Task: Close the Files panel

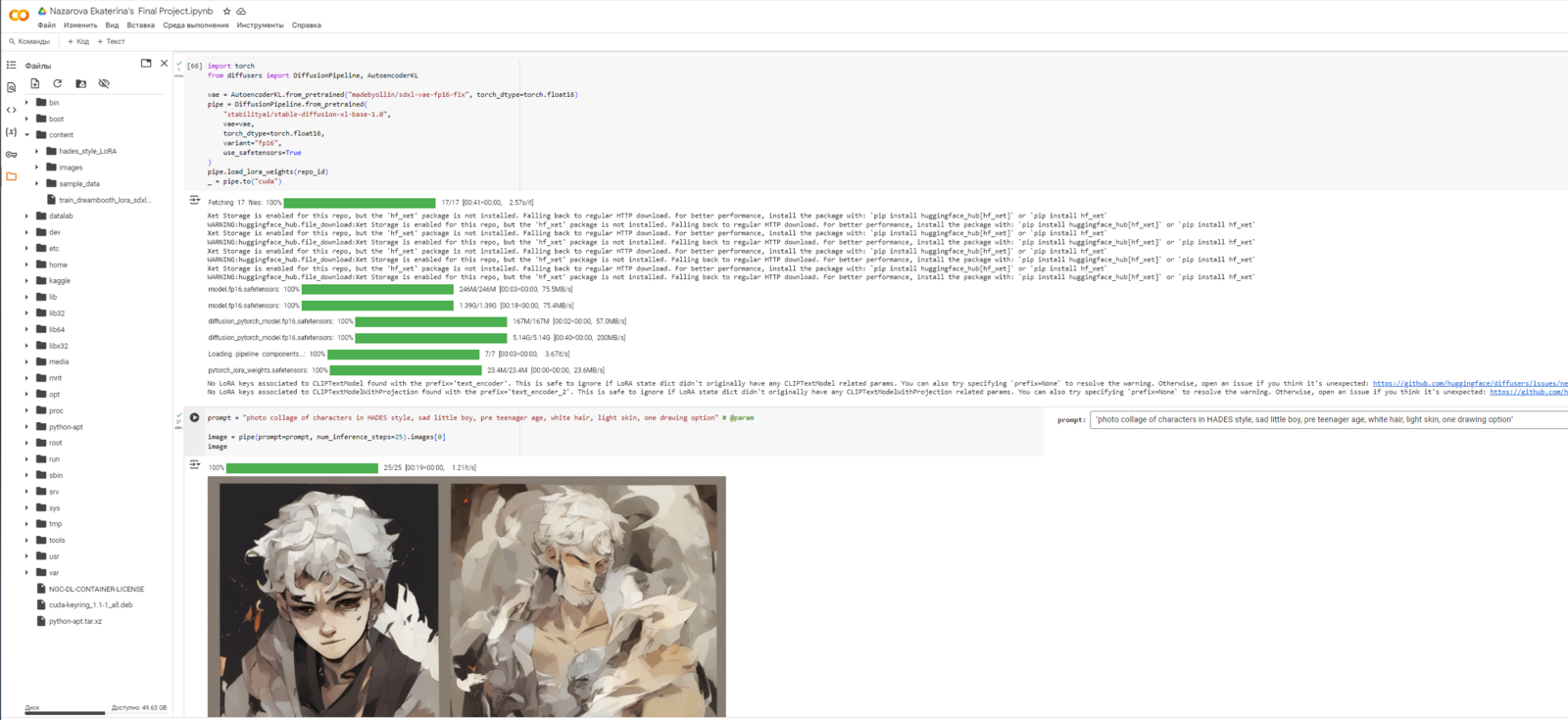Action: (x=164, y=63)
